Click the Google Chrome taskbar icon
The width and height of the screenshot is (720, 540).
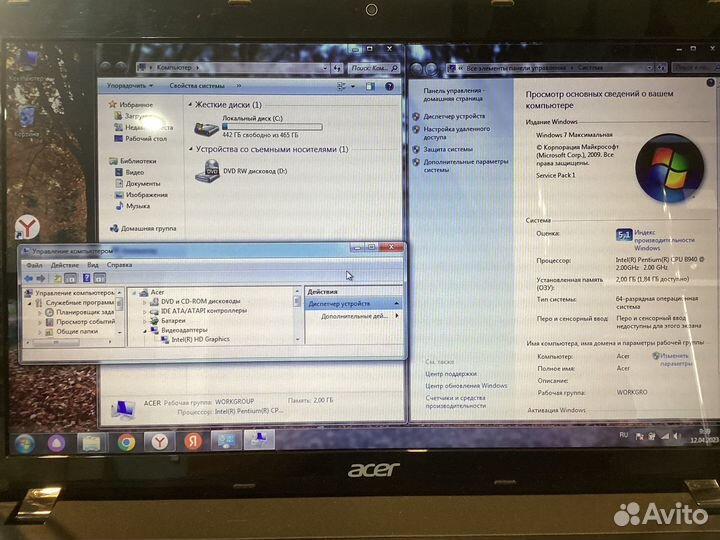(x=126, y=441)
